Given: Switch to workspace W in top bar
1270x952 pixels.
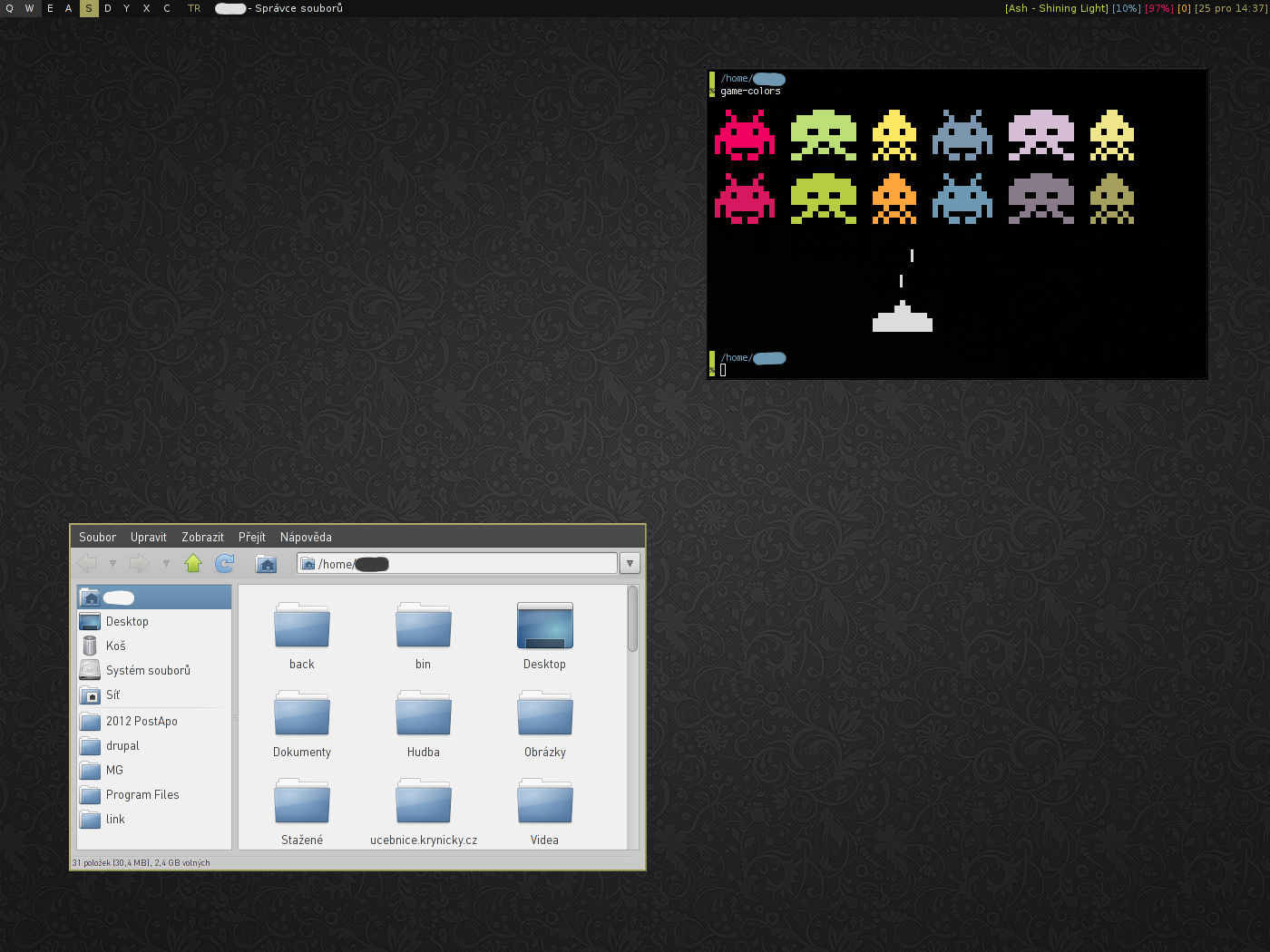Looking at the screenshot, I should [30, 8].
